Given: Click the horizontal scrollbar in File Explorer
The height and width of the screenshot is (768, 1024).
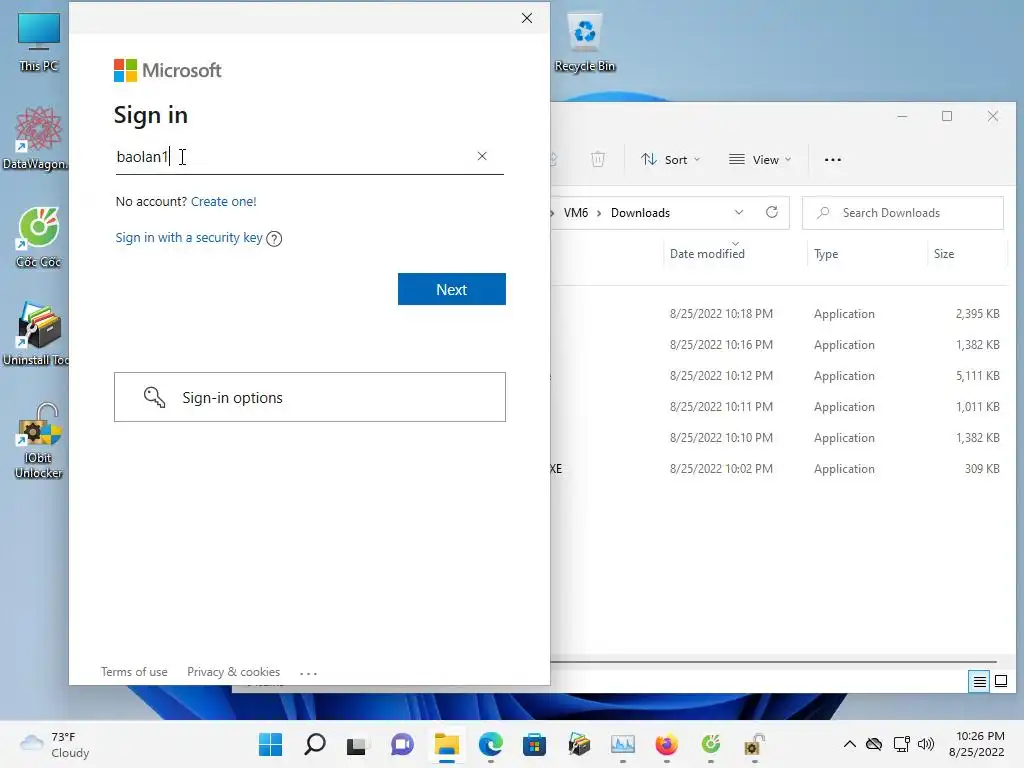Looking at the screenshot, I should pos(774,662).
